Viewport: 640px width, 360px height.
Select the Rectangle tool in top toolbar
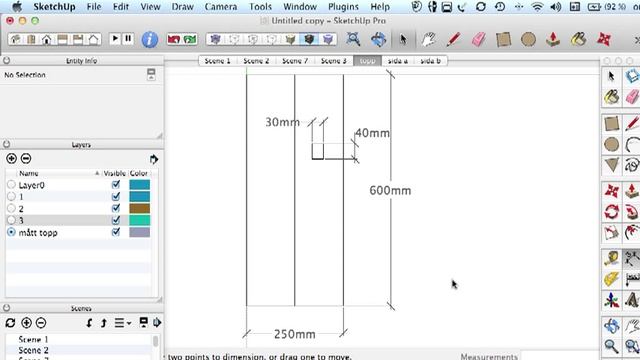click(503, 39)
